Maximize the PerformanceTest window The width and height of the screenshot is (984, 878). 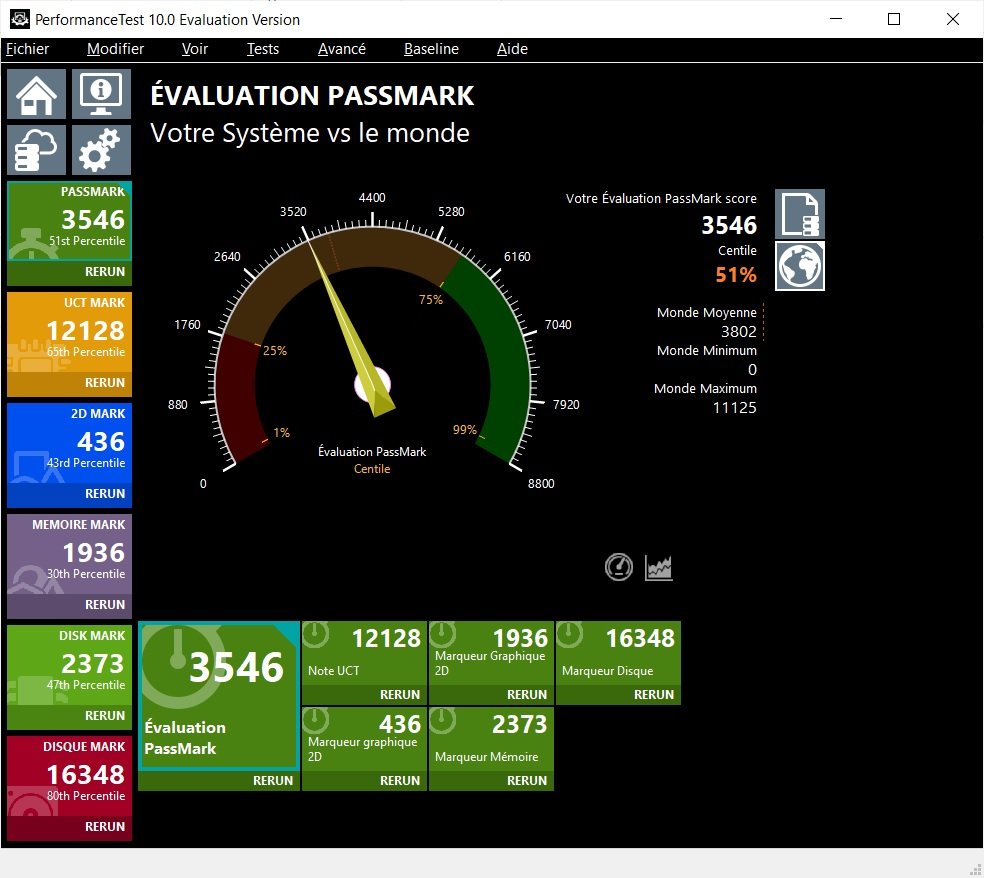(x=894, y=19)
